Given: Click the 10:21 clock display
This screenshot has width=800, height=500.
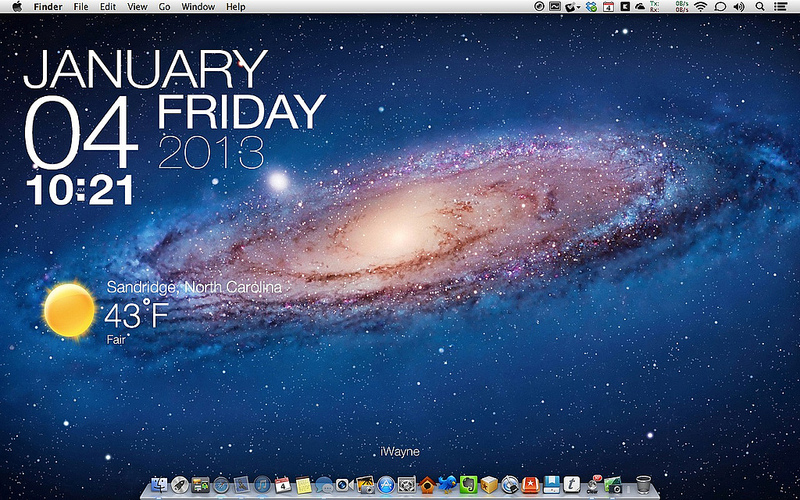Looking at the screenshot, I should (x=80, y=190).
